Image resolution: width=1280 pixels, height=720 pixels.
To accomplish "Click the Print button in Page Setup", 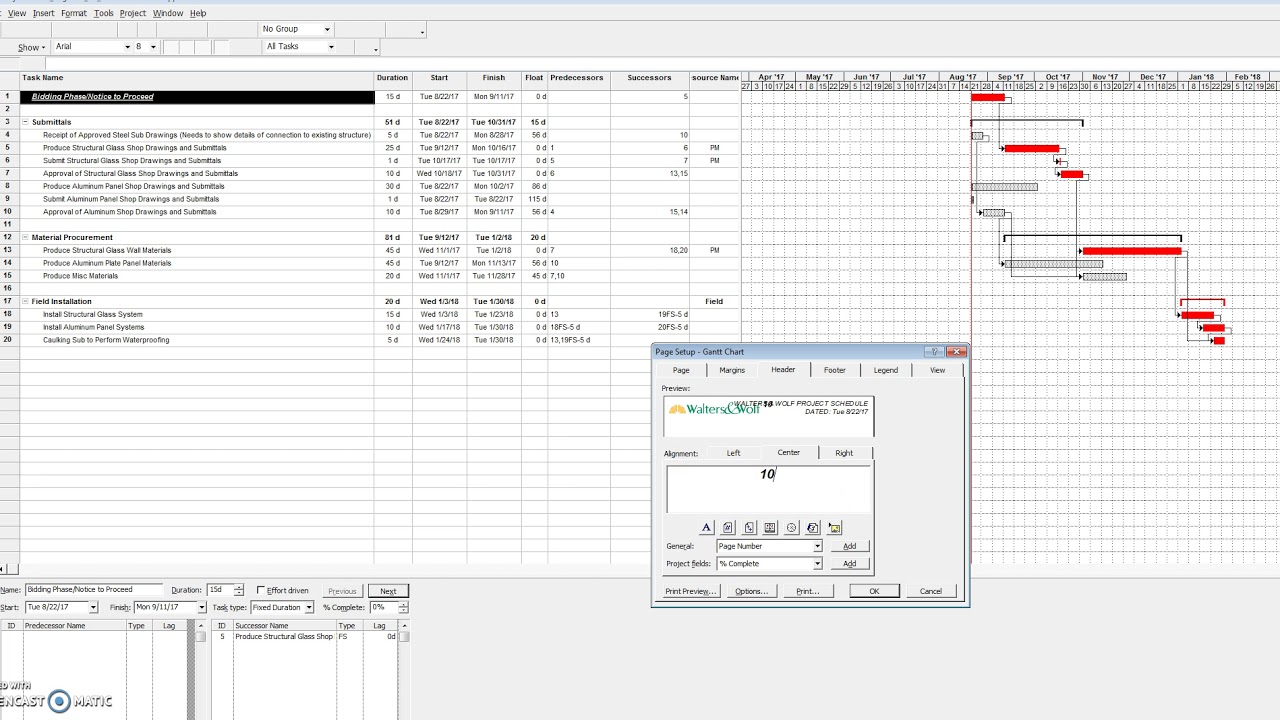I will [x=807, y=591].
